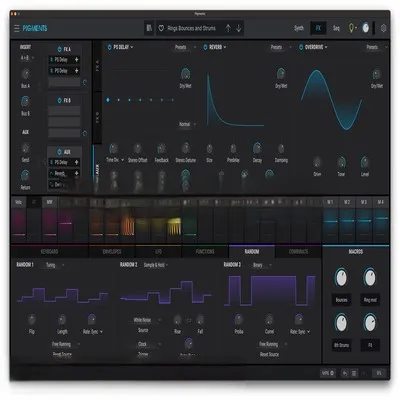The width and height of the screenshot is (400, 400).
Task: Select the Velo modulation source
Action: (18, 202)
